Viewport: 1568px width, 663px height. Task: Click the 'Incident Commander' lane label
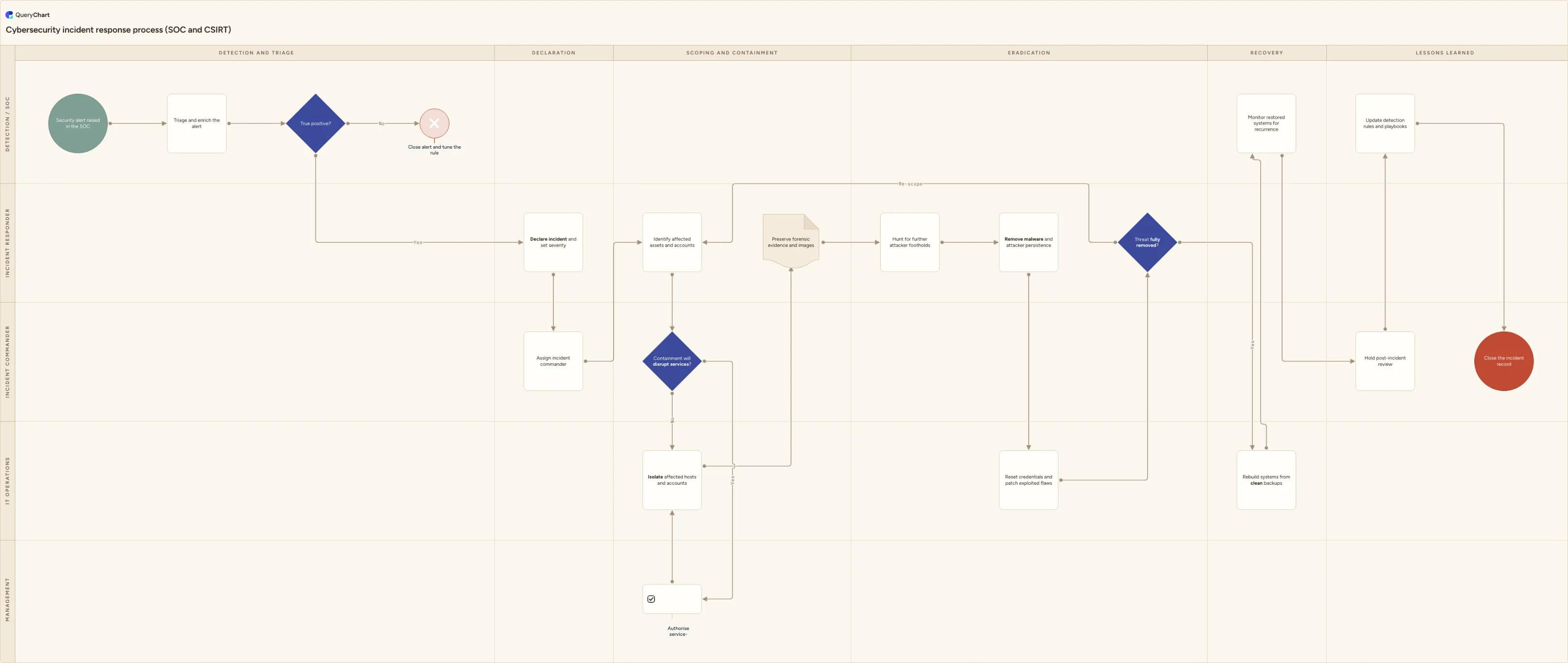pyautogui.click(x=7, y=362)
